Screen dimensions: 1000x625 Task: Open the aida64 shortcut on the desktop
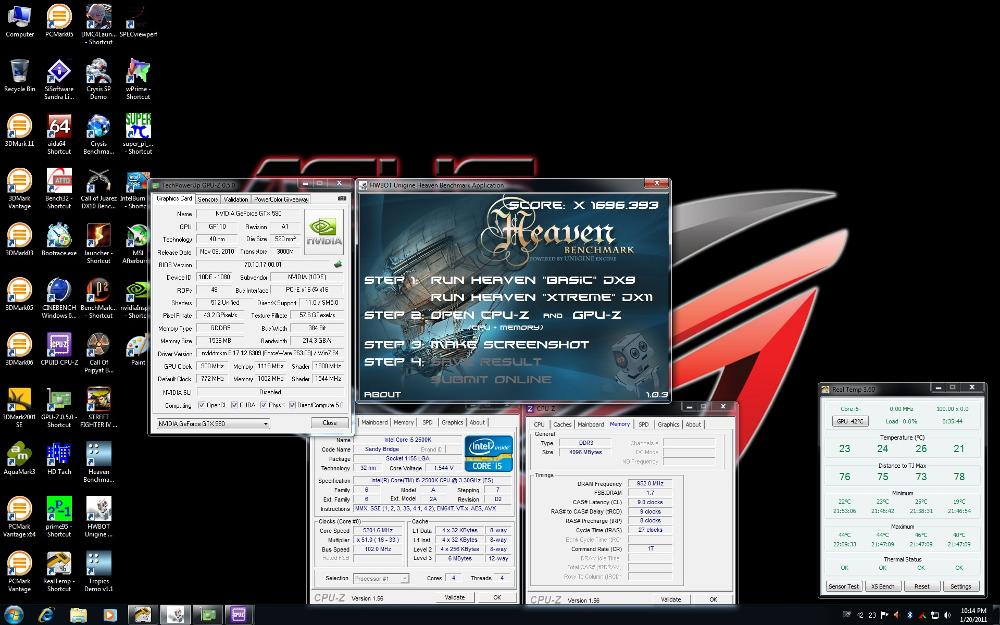[x=59, y=134]
